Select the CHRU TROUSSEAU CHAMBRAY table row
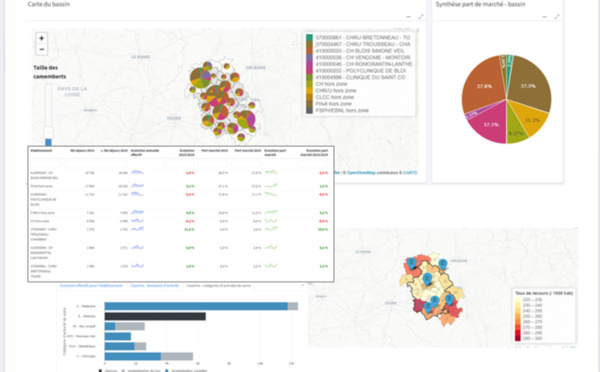600x372 pixels. 181,234
